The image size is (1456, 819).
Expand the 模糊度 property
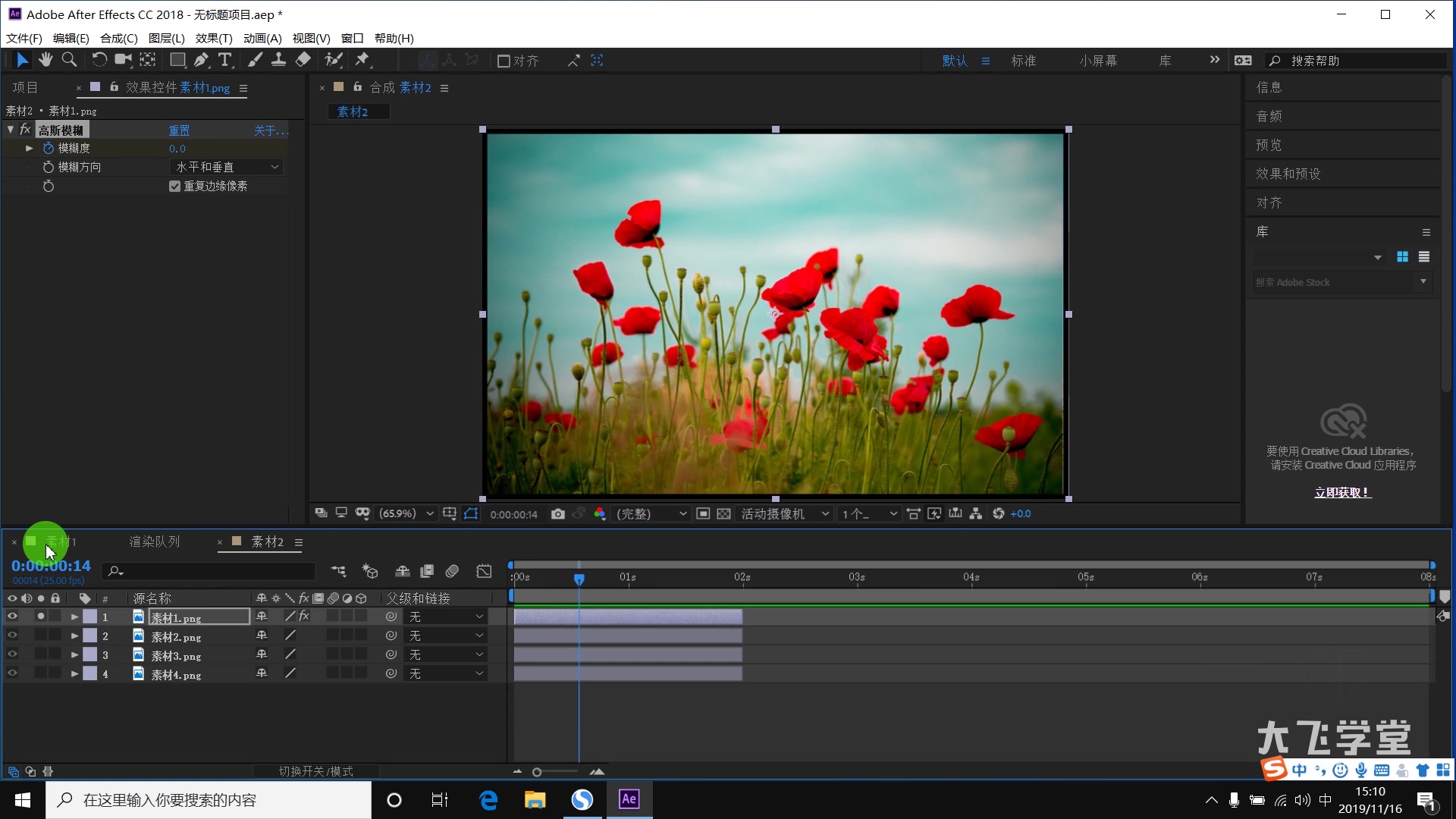30,148
